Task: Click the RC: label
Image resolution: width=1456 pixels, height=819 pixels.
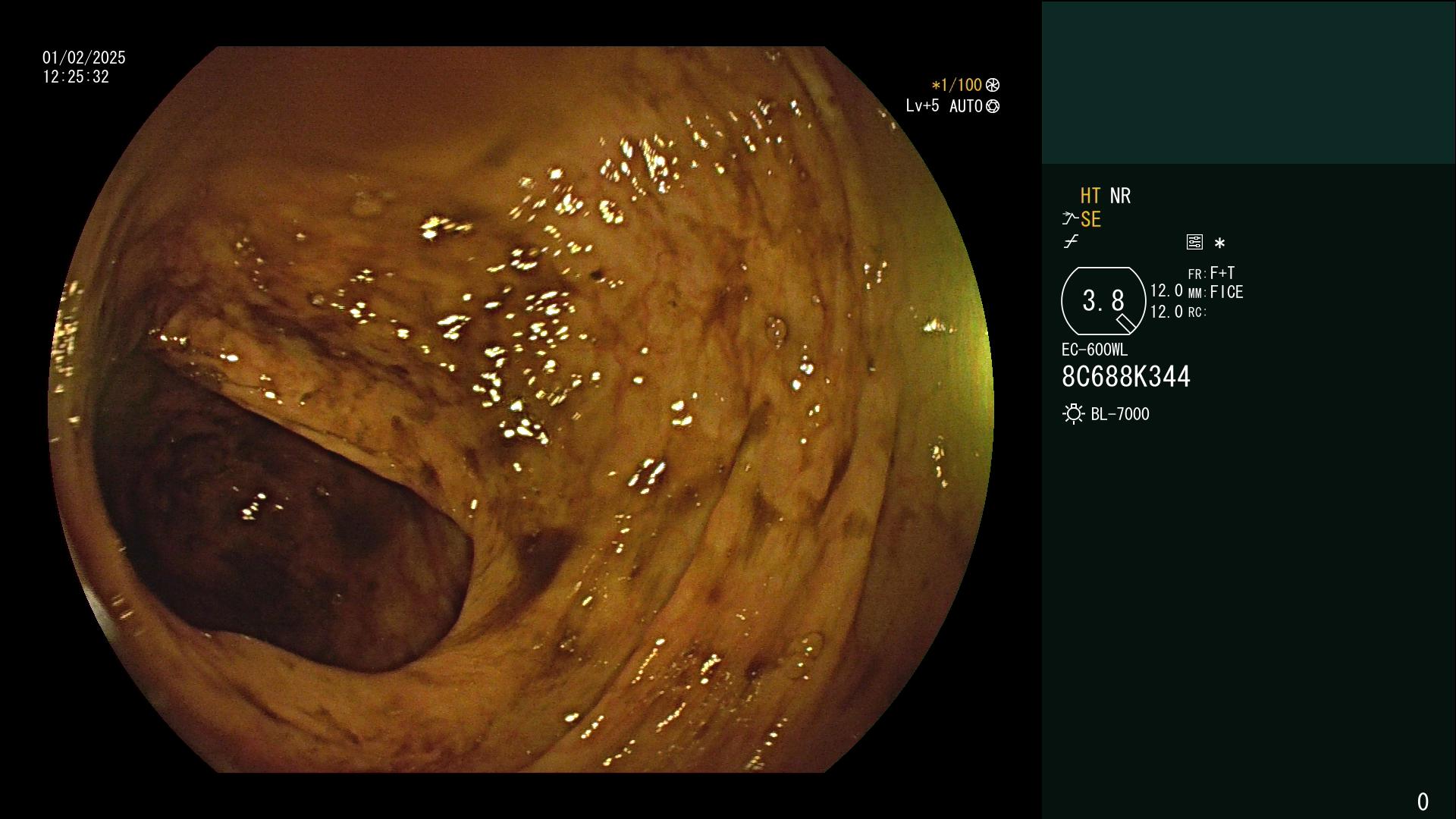Action: tap(1197, 312)
